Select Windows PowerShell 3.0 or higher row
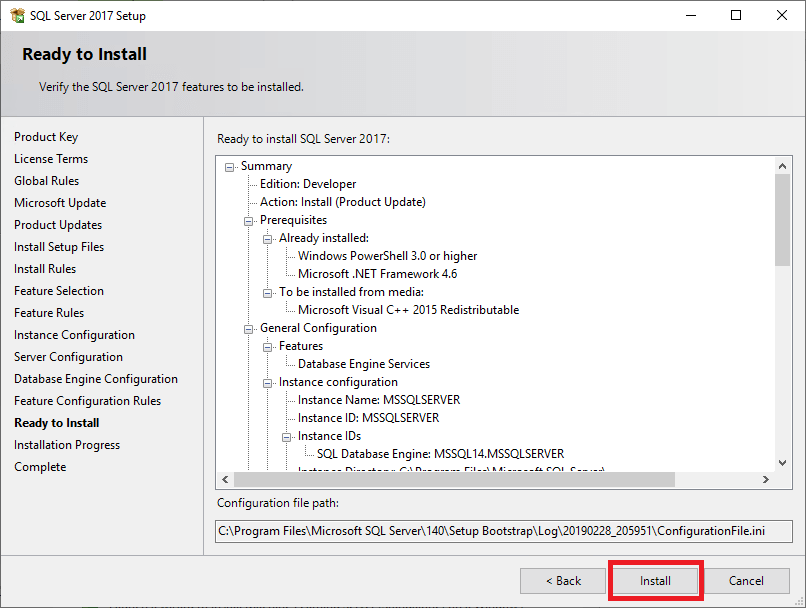The width and height of the screenshot is (806, 608). pyautogui.click(x=388, y=256)
